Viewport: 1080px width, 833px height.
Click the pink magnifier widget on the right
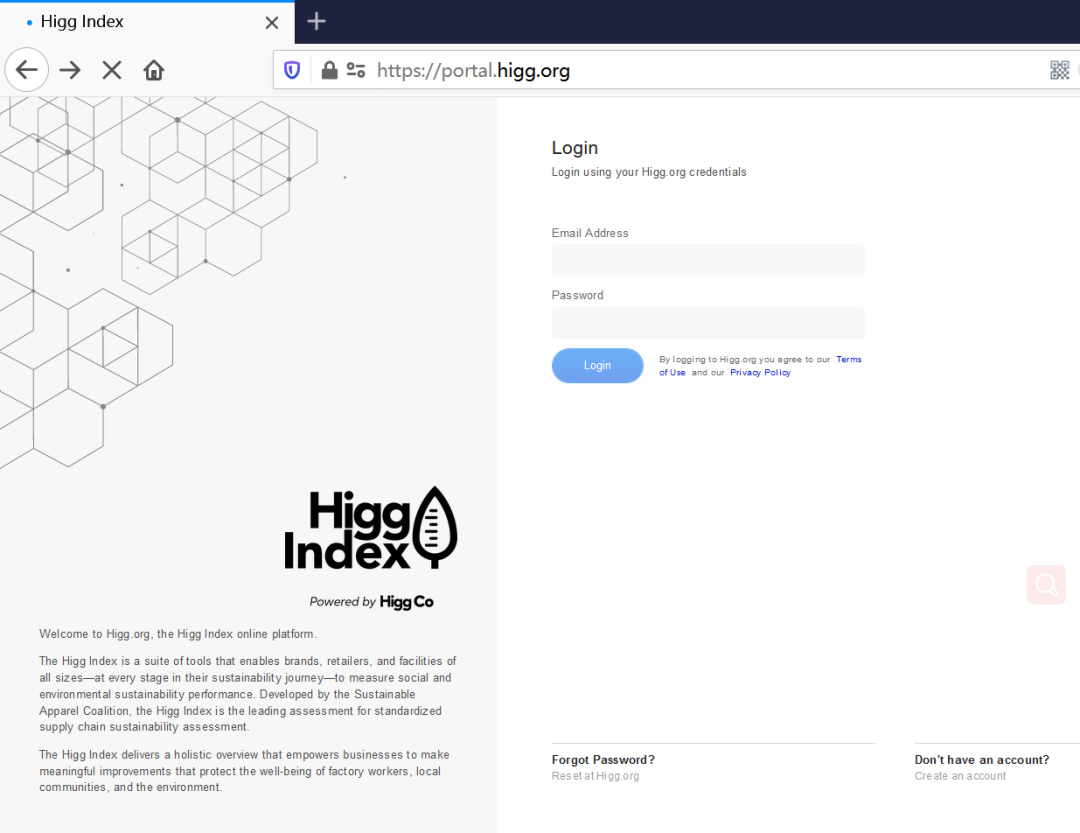pyautogui.click(x=1046, y=585)
